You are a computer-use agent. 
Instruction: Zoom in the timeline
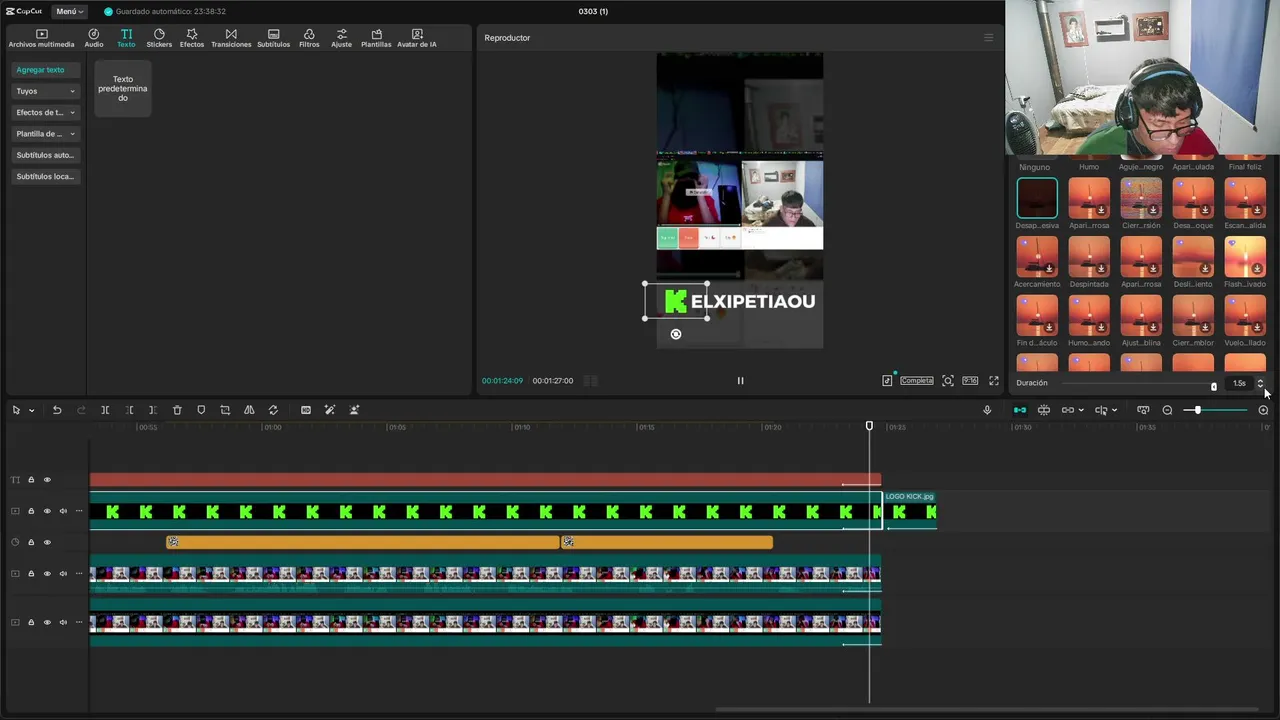[1263, 410]
